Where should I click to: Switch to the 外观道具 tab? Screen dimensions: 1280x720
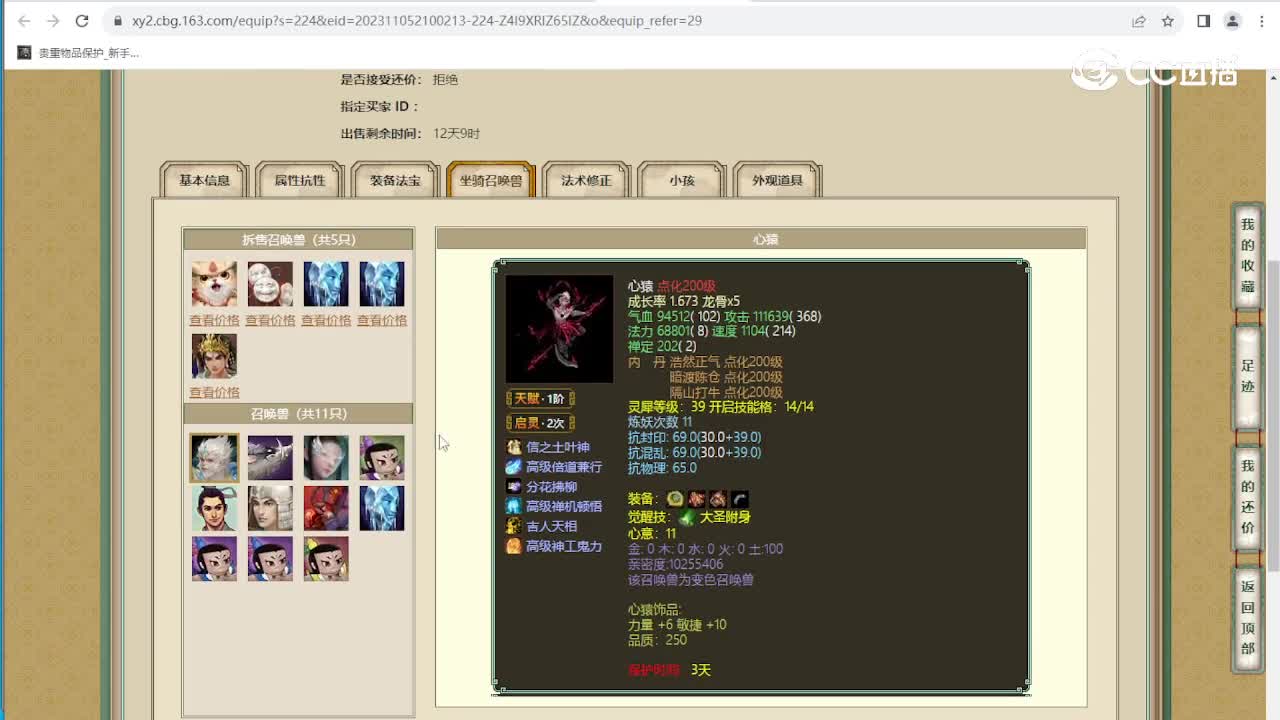[777, 181]
